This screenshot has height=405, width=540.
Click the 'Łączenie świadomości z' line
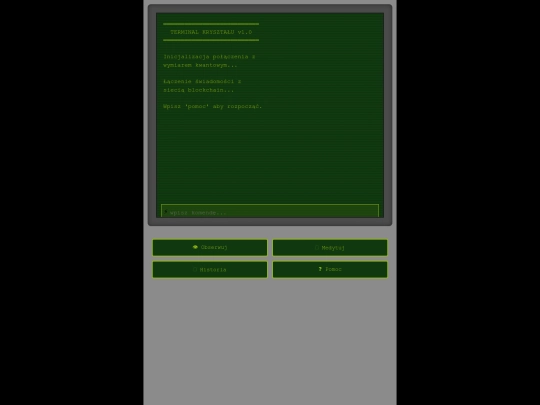point(202,81)
